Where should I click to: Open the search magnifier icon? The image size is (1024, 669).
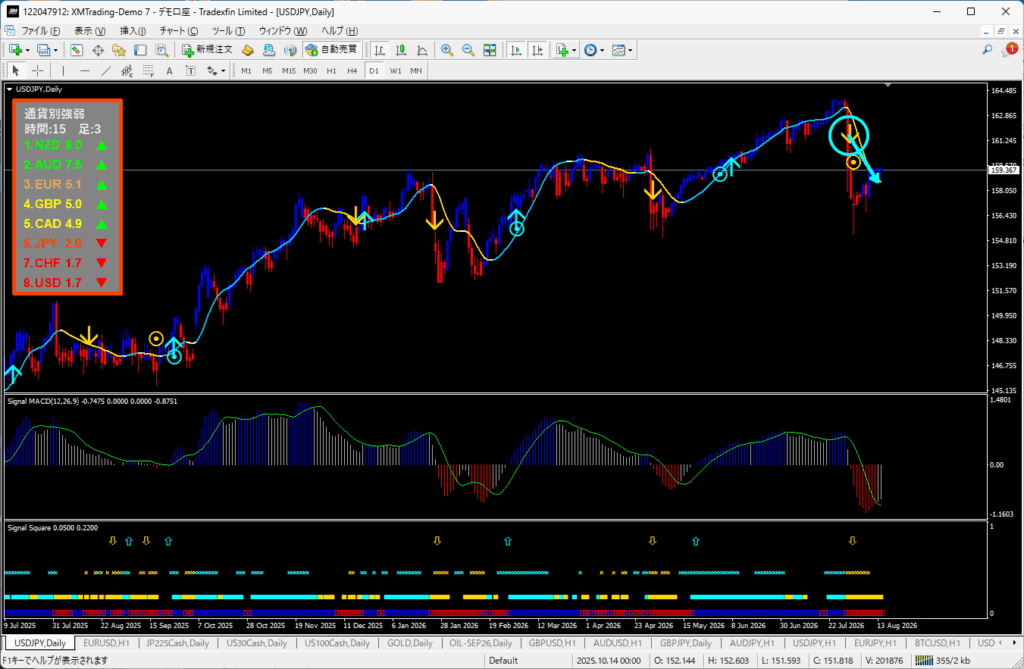[x=987, y=50]
